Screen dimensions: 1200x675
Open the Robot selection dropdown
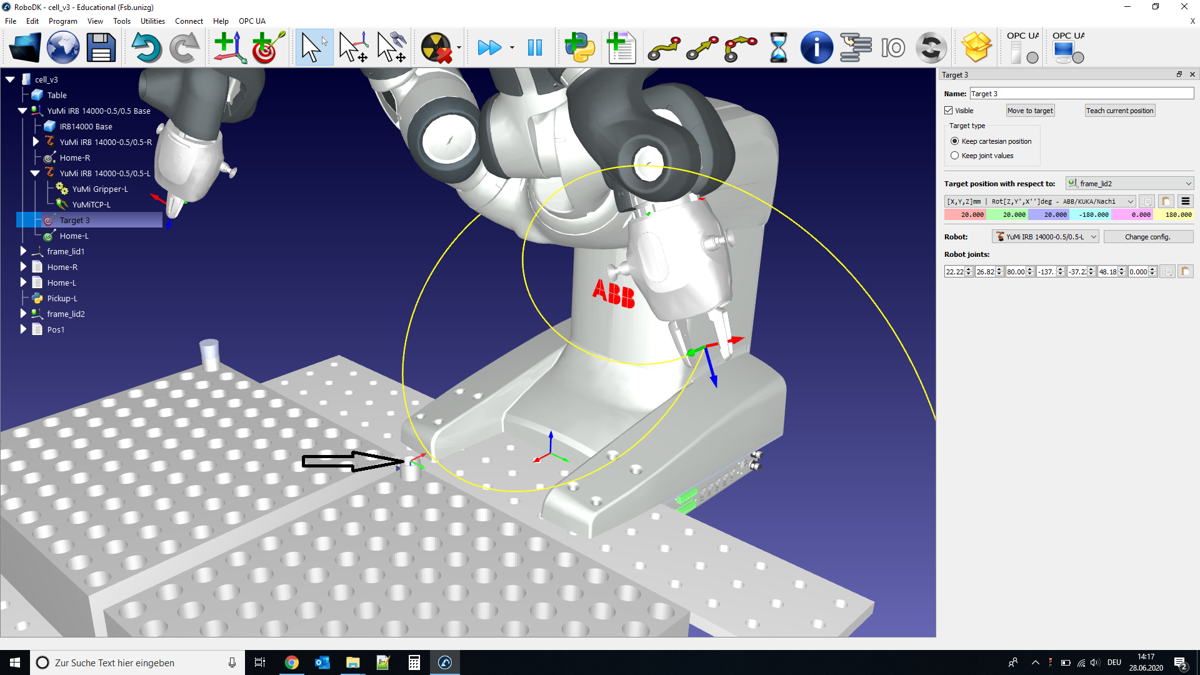point(1045,237)
